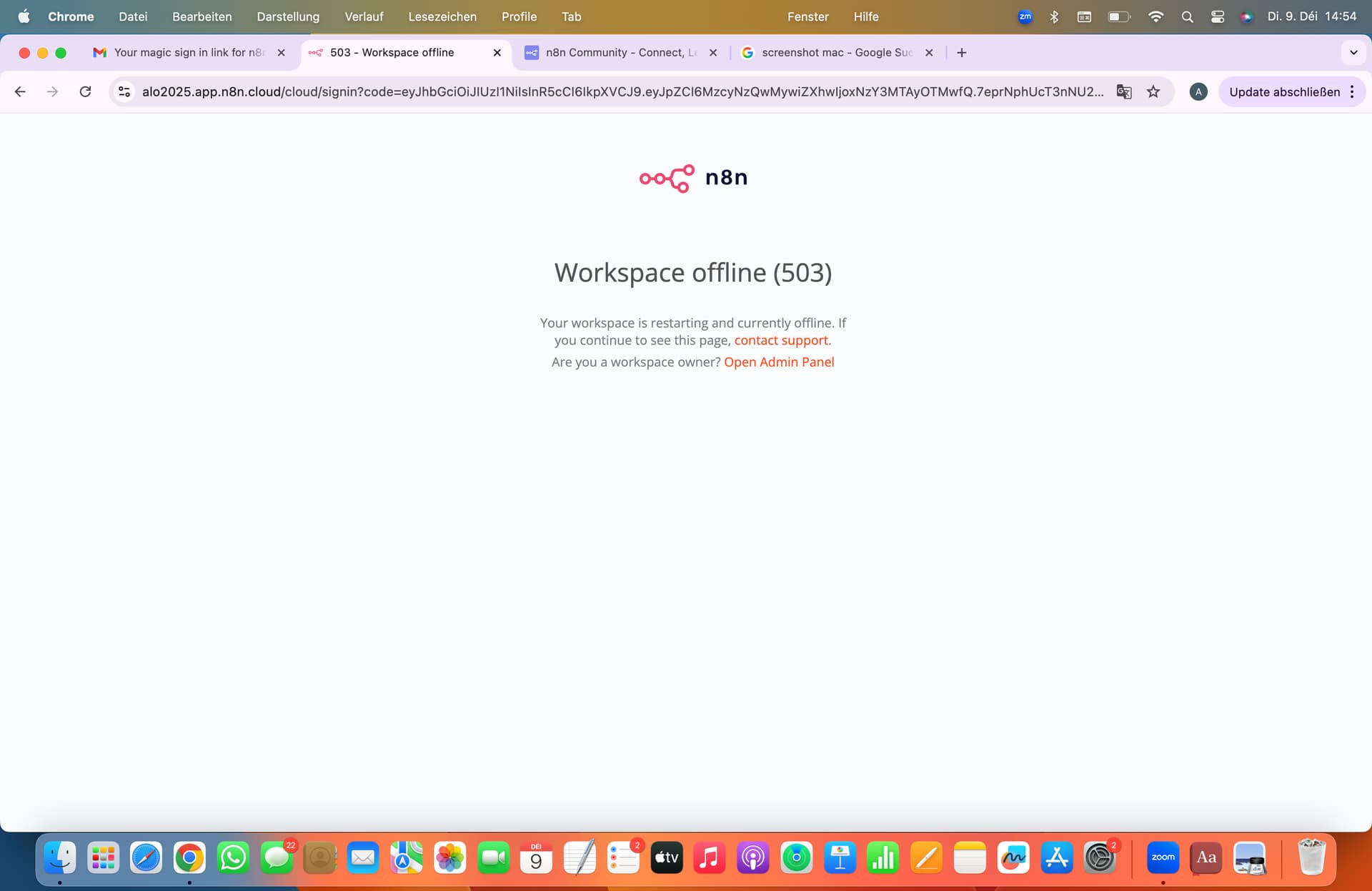Screen dimensions: 1372x891
Task: Open a new tab with the plus icon
Action: 961,53
